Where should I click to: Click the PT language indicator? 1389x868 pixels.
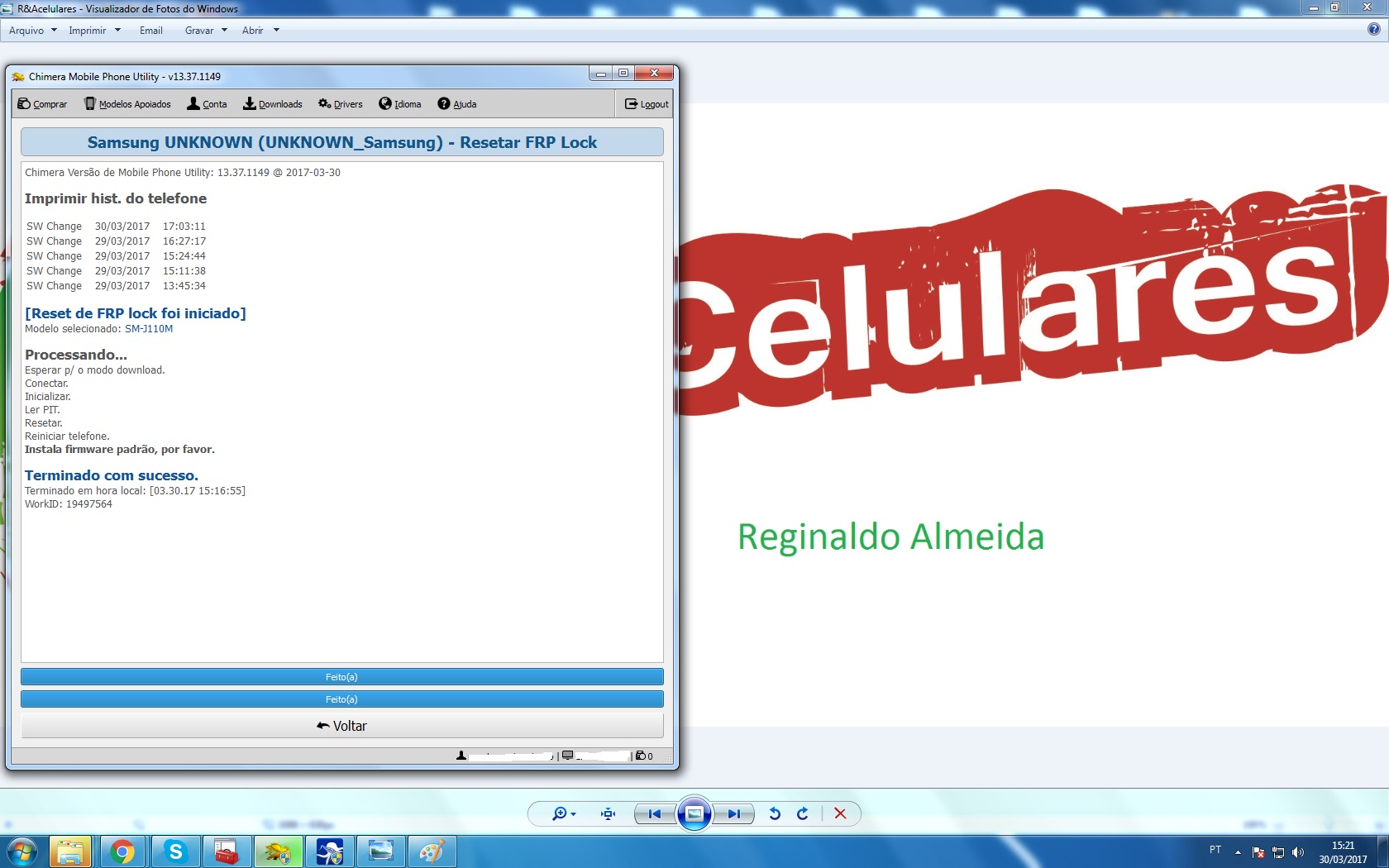click(1215, 850)
